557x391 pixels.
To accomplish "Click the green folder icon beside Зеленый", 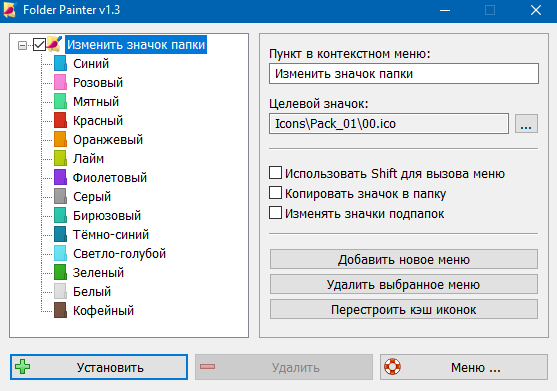I will coord(60,272).
